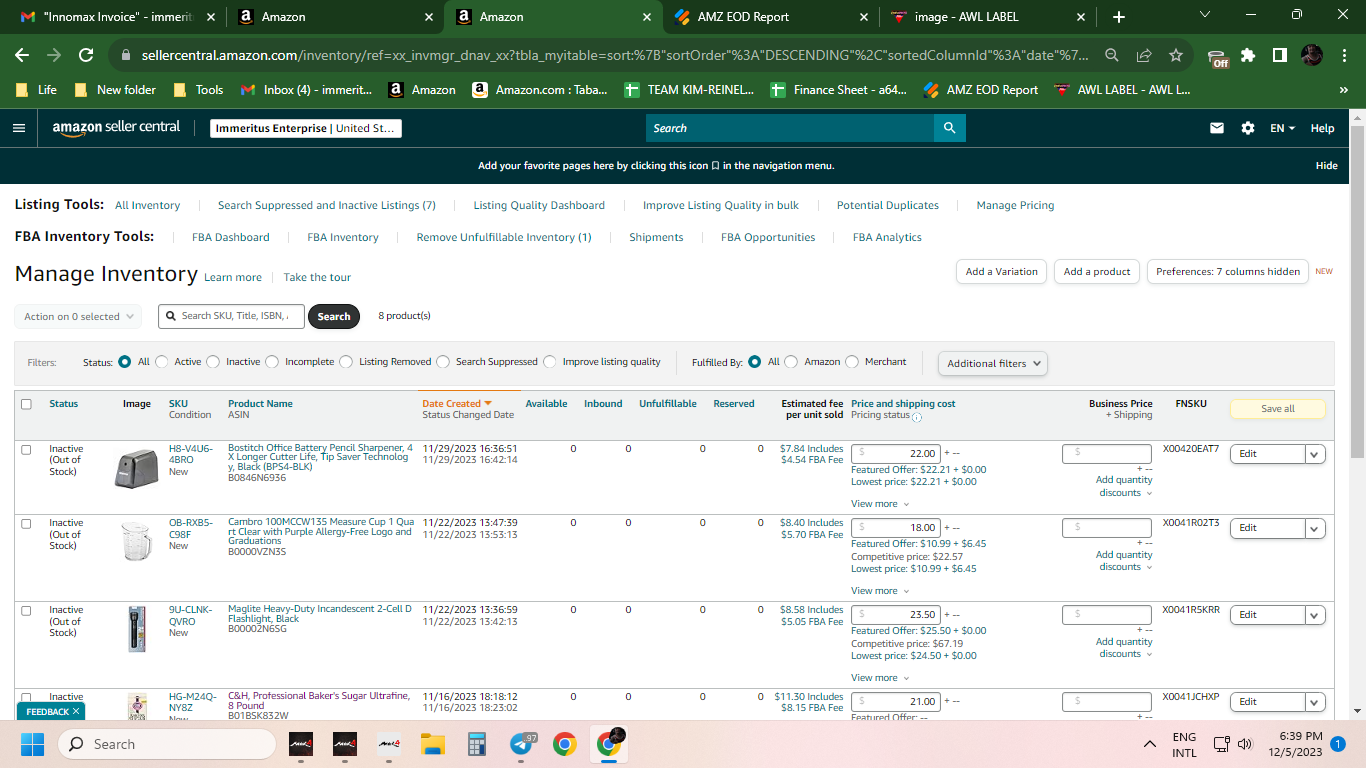The image size is (1366, 768).
Task: Show hidden bookmarks with the double chevron
Action: coord(1343,90)
